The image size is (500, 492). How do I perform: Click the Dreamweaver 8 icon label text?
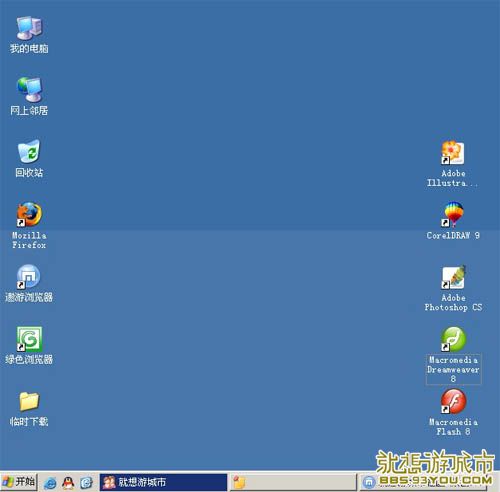tap(453, 369)
